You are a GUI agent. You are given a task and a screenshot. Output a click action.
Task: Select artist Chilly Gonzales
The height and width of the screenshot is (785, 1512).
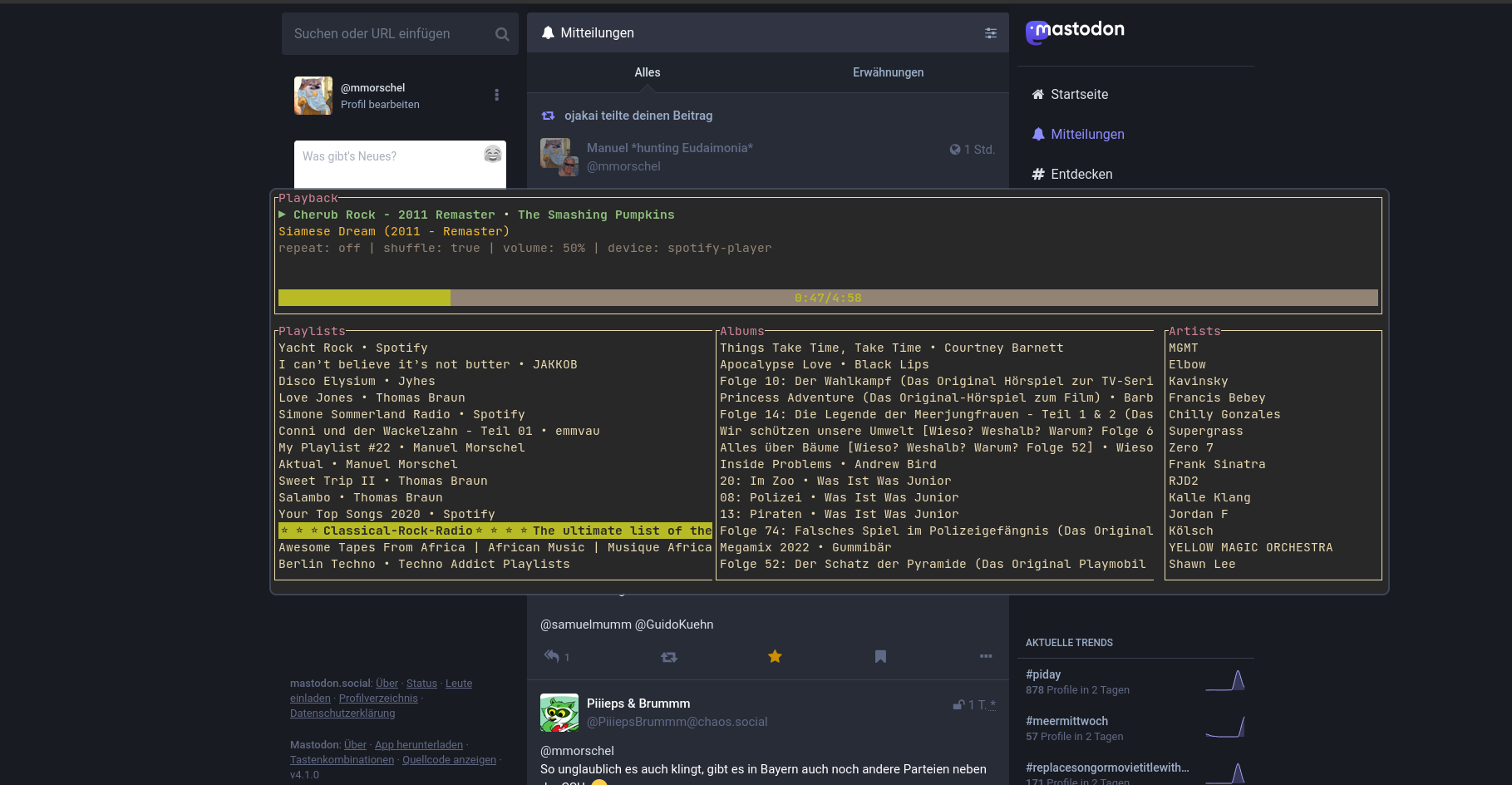click(x=1224, y=414)
